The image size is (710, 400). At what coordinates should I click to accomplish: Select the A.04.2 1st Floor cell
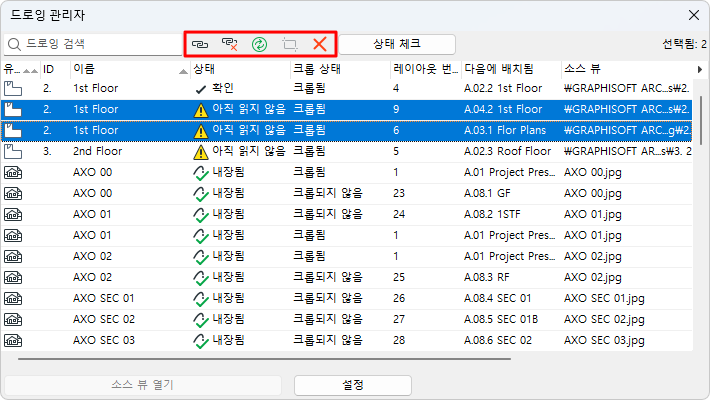[503, 109]
